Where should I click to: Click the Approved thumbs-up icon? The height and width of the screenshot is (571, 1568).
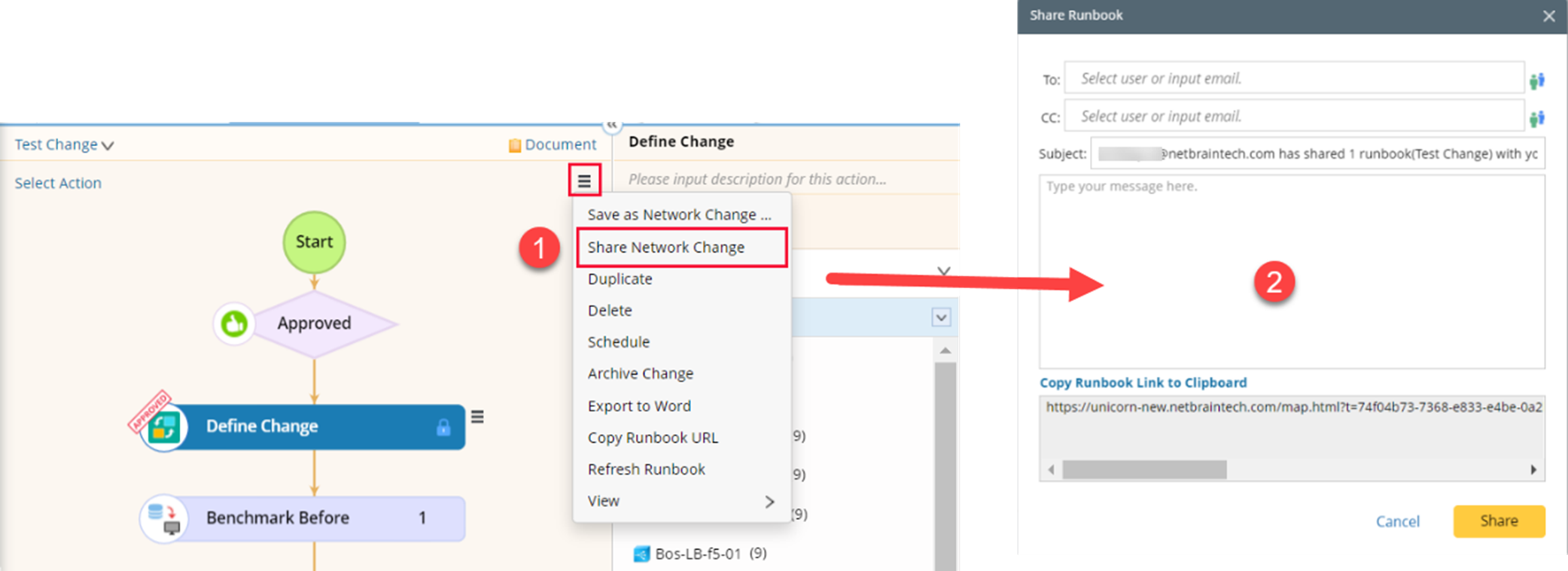[234, 324]
